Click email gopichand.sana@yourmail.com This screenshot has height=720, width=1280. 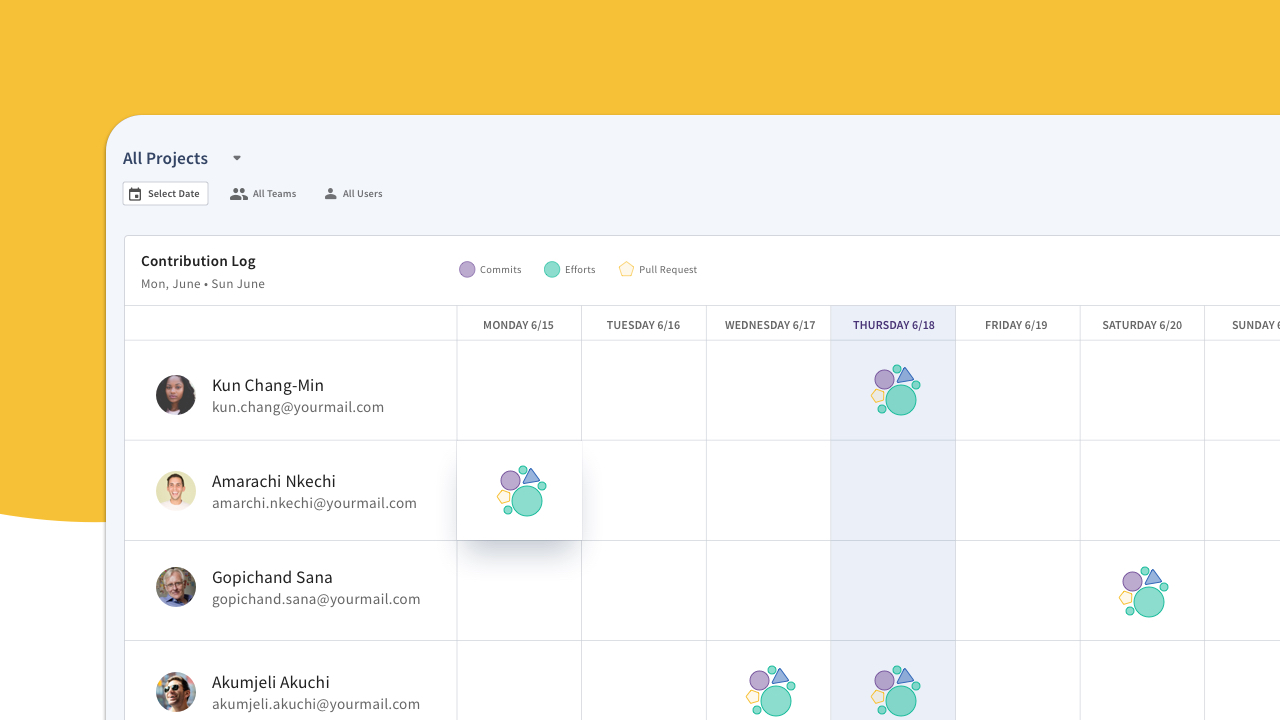pyautogui.click(x=316, y=599)
